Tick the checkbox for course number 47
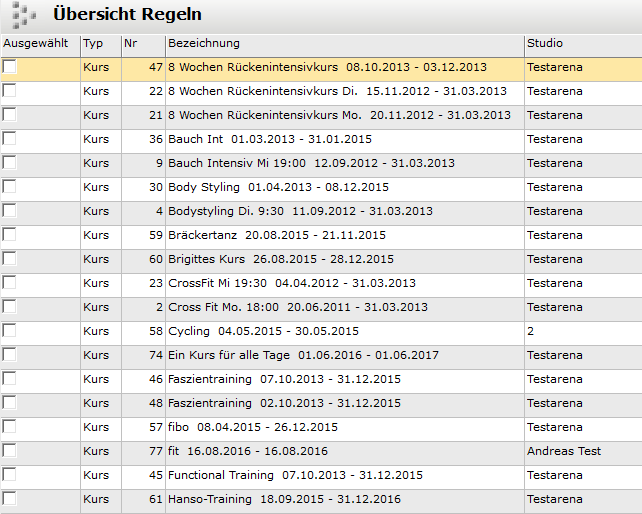Viewport: 642px width, 514px height. coord(9,66)
